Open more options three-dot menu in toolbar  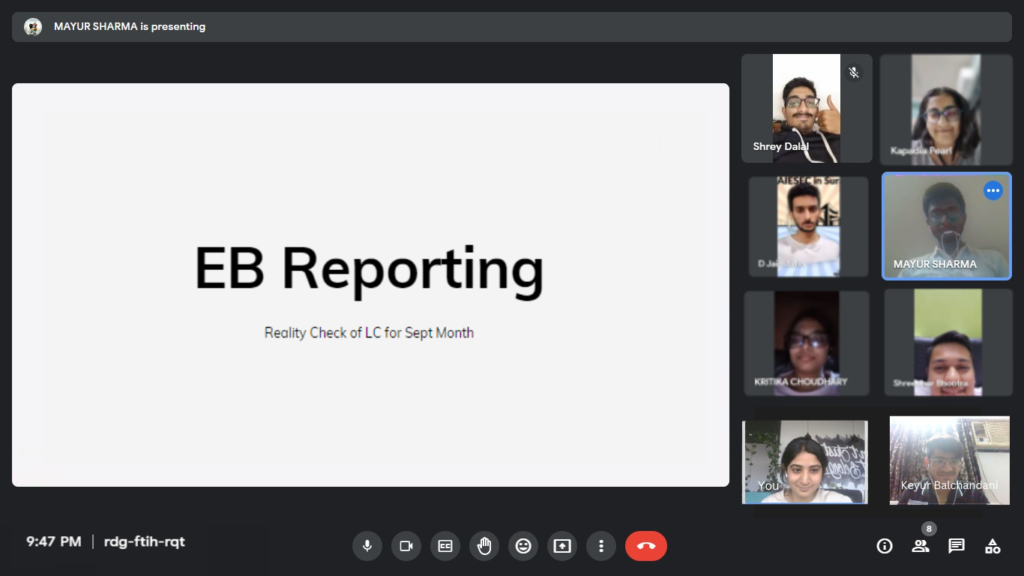tap(601, 546)
